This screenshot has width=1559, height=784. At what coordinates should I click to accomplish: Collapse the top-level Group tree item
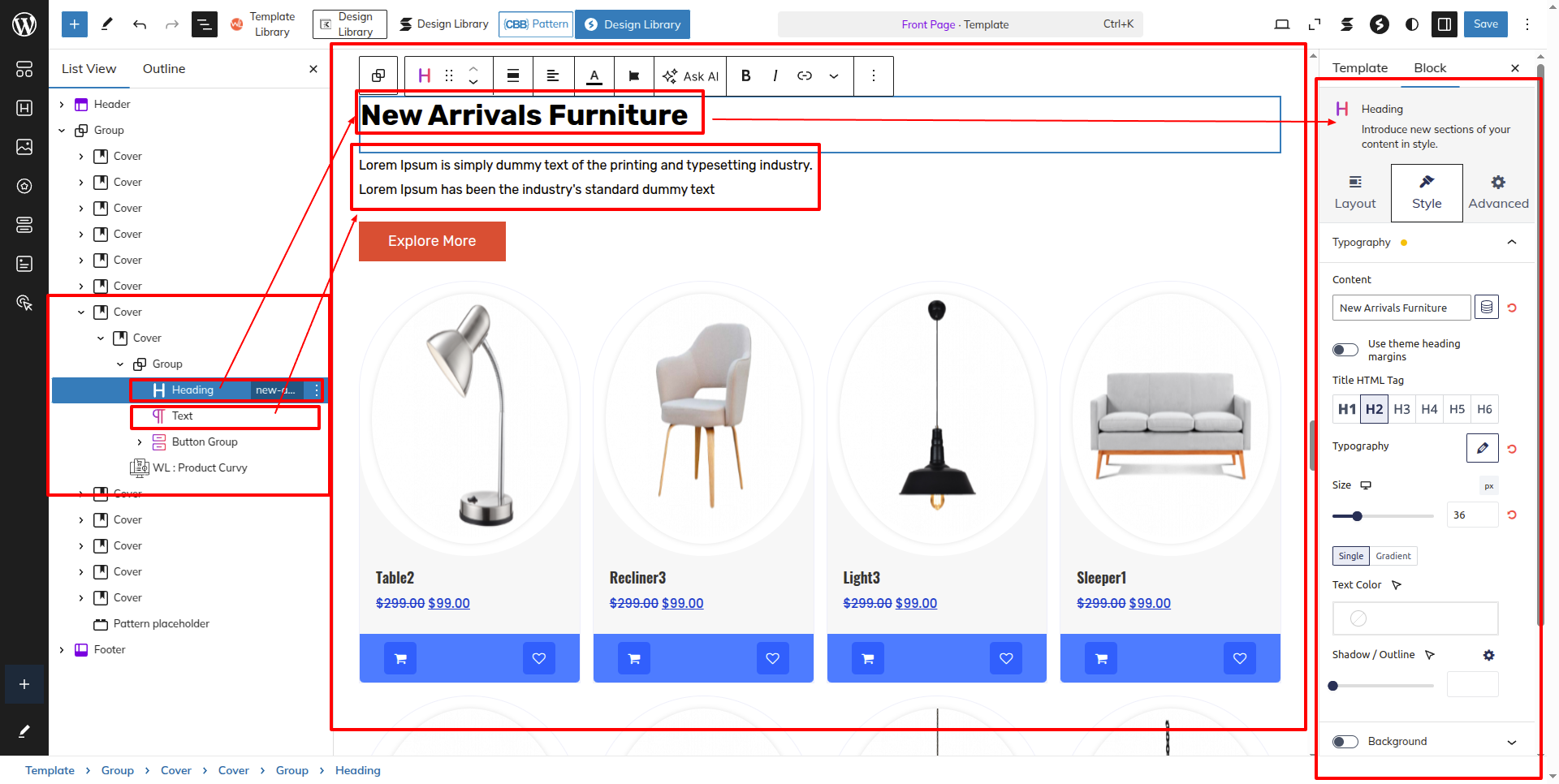(x=62, y=131)
